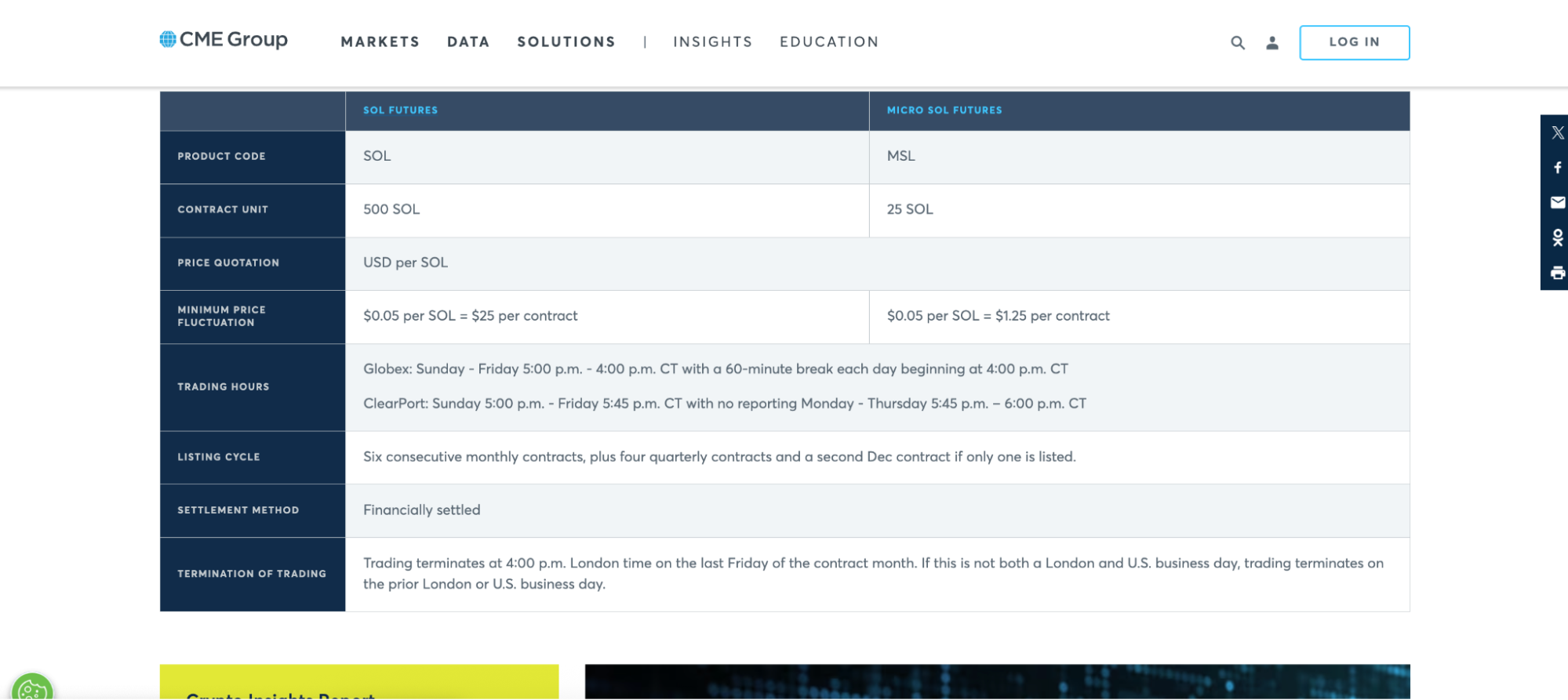
Task: Click the user account profile icon
Action: [1271, 43]
